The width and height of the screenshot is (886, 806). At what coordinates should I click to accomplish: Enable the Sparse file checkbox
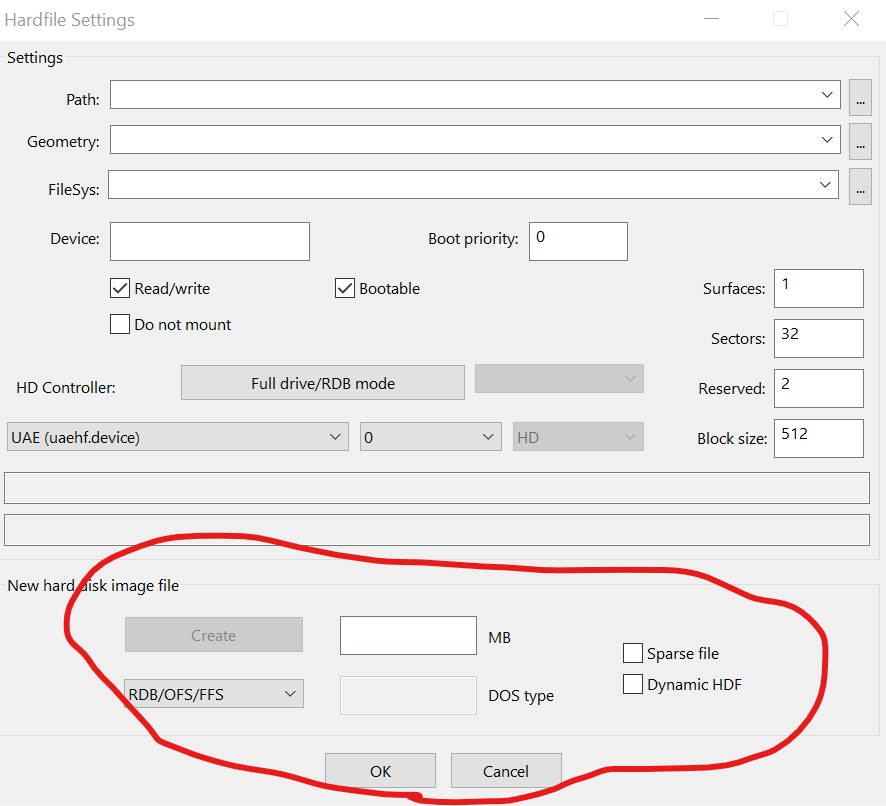(632, 653)
